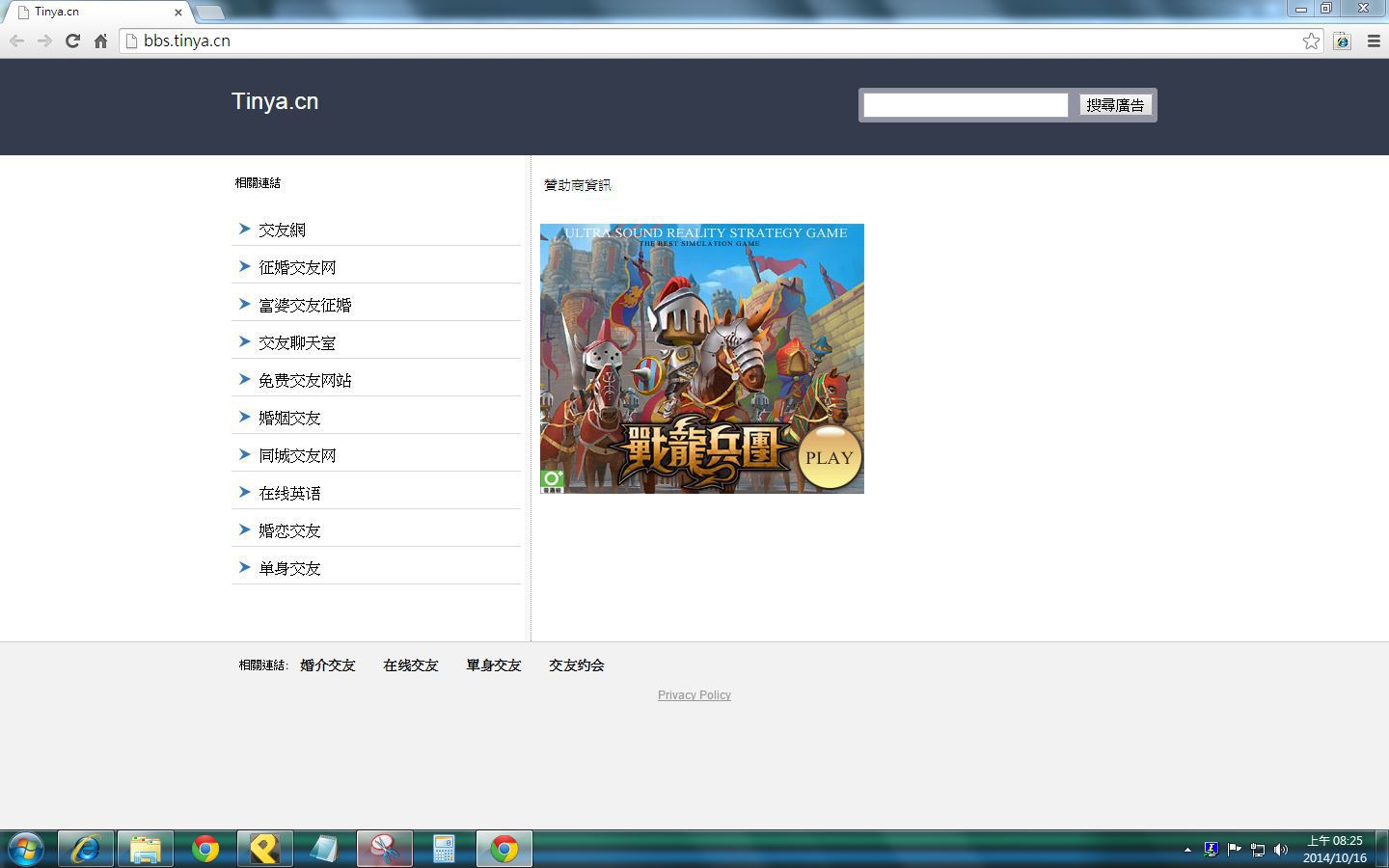Click the arrow icon beside 交友聊天室
Image resolution: width=1389 pixels, height=868 pixels.
click(244, 341)
